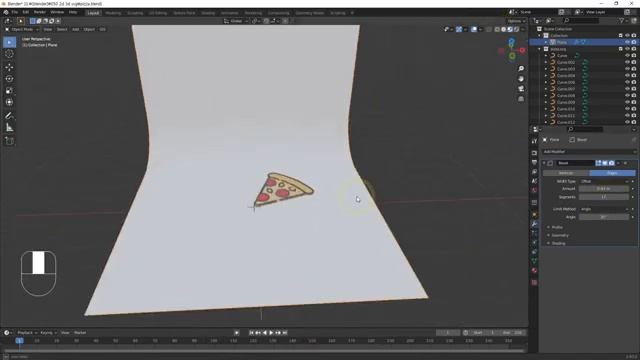The height and width of the screenshot is (360, 640).
Task: Open the Width Type Offset dropdown
Action: (x=604, y=181)
